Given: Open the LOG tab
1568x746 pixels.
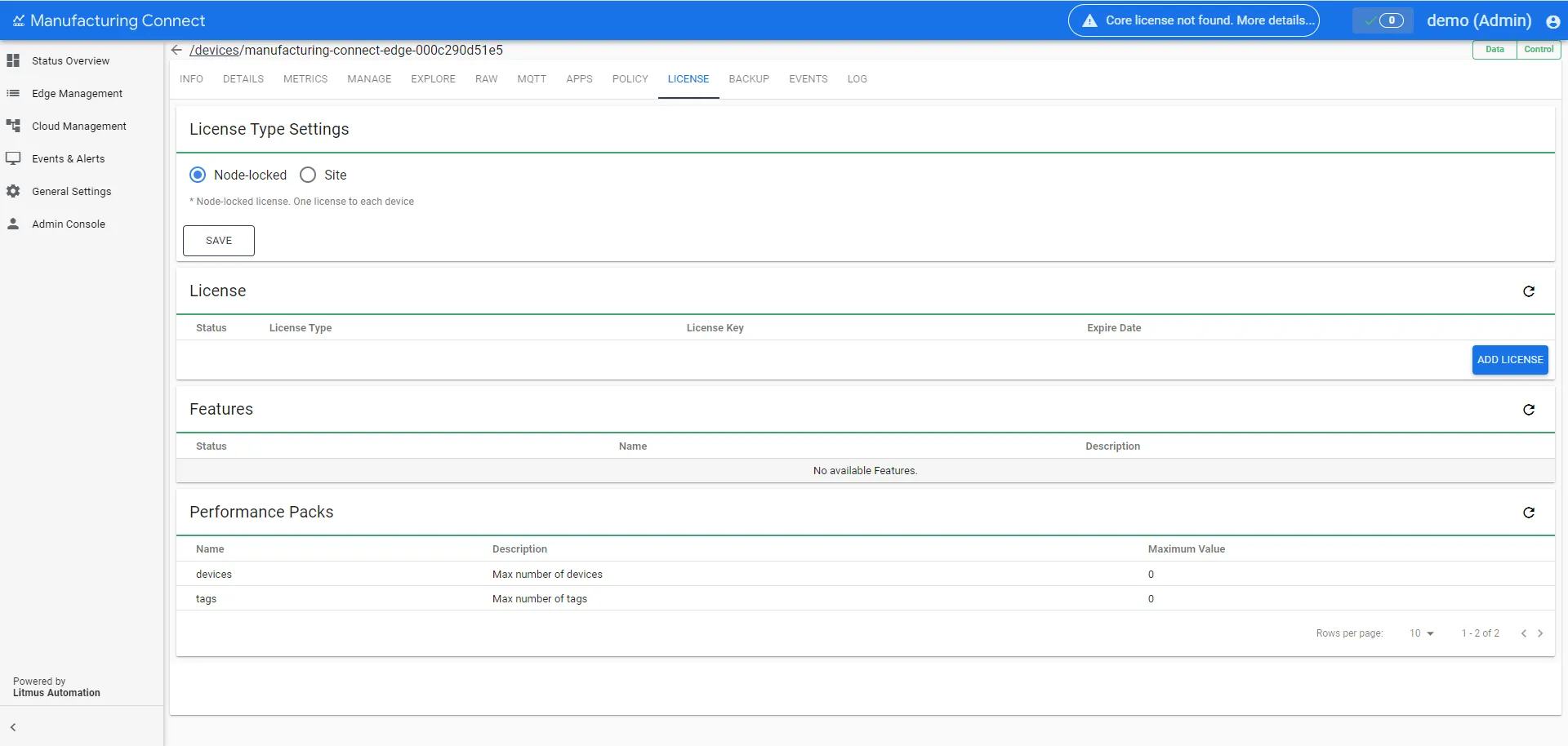Looking at the screenshot, I should [857, 79].
